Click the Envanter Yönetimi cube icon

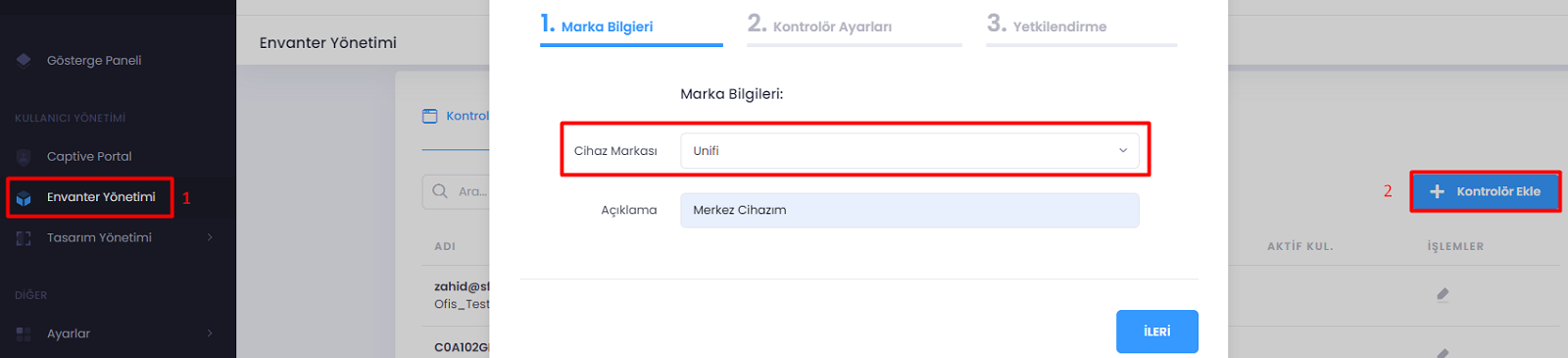click(24, 198)
